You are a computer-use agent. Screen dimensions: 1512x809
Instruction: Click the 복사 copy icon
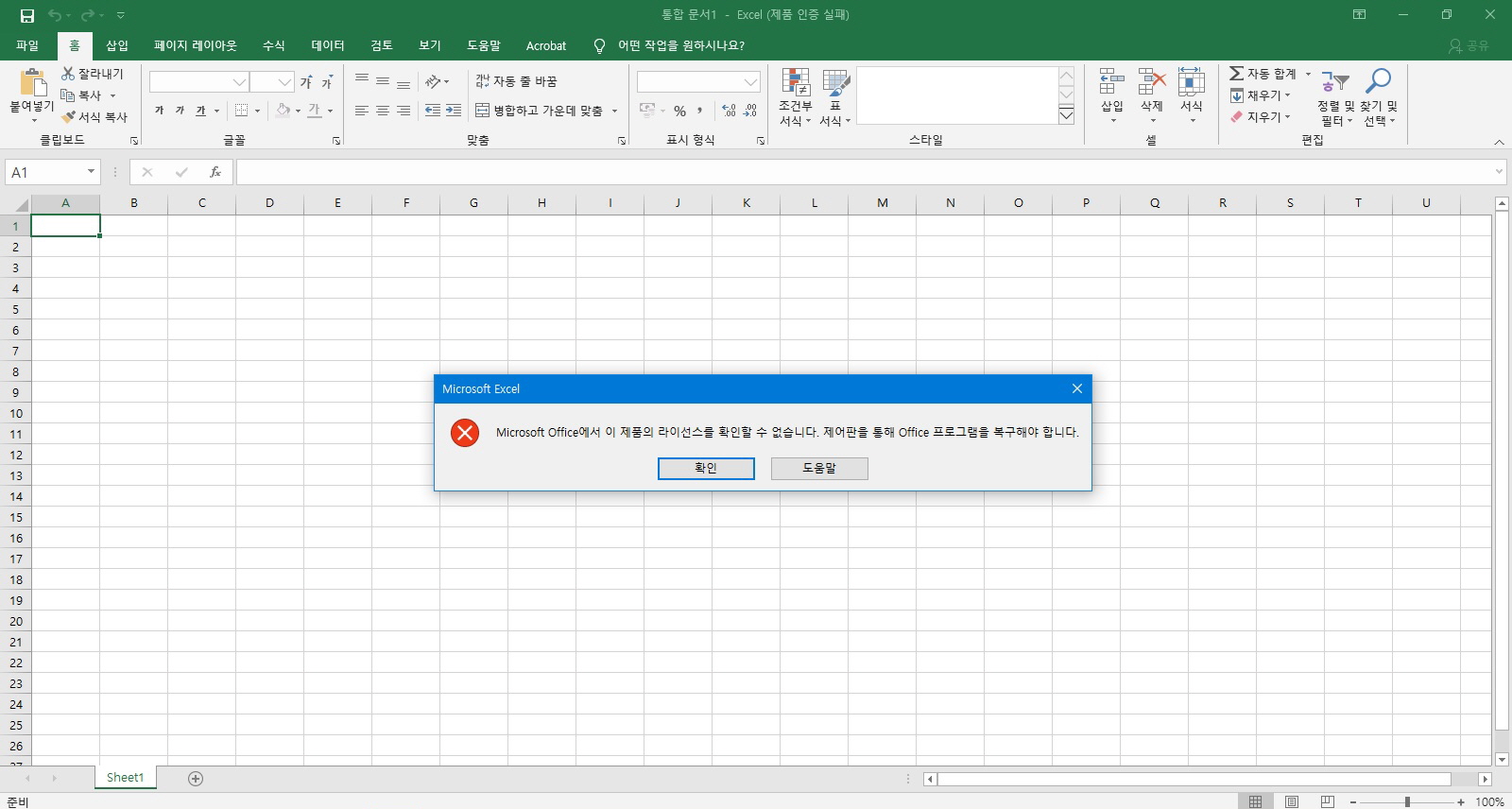tap(68, 95)
